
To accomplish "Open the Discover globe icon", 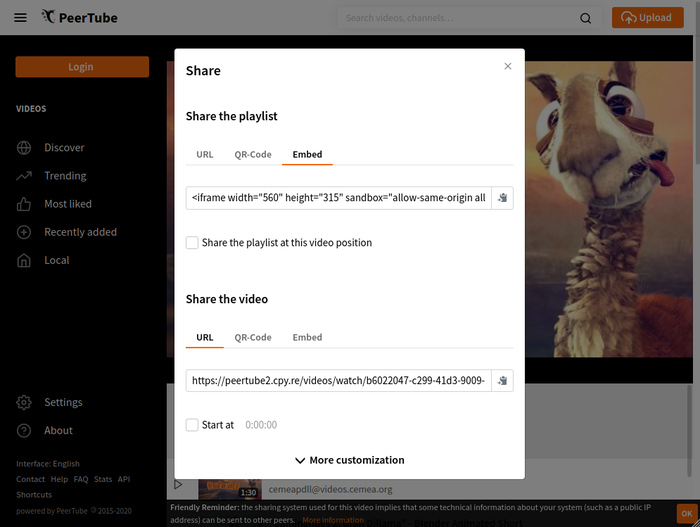I will [x=24, y=147].
